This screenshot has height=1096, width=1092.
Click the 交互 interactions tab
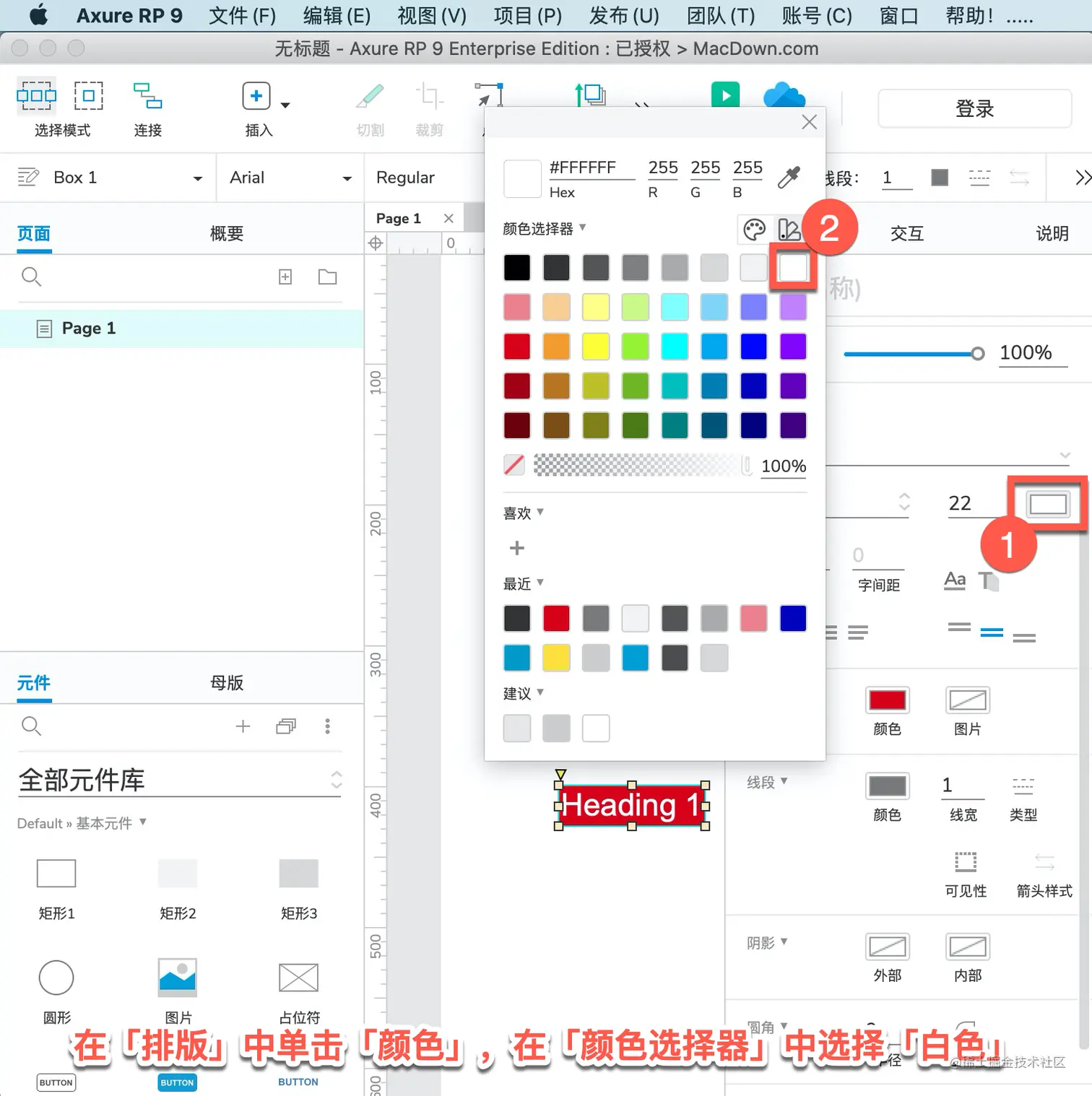[x=907, y=234]
